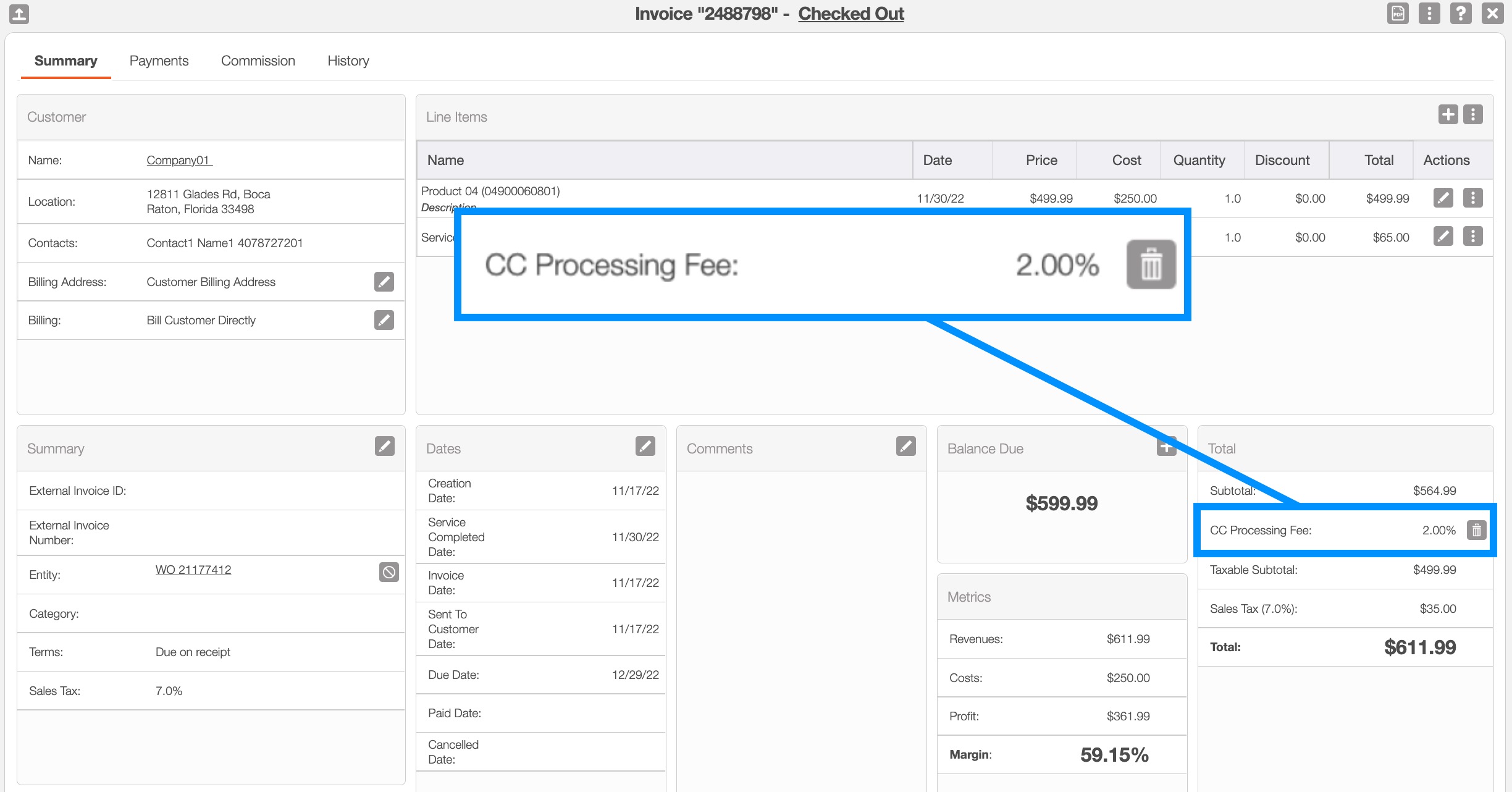The height and width of the screenshot is (792, 1512).
Task: Delete the CC Processing Fee with trash icon
Action: pyautogui.click(x=1476, y=530)
